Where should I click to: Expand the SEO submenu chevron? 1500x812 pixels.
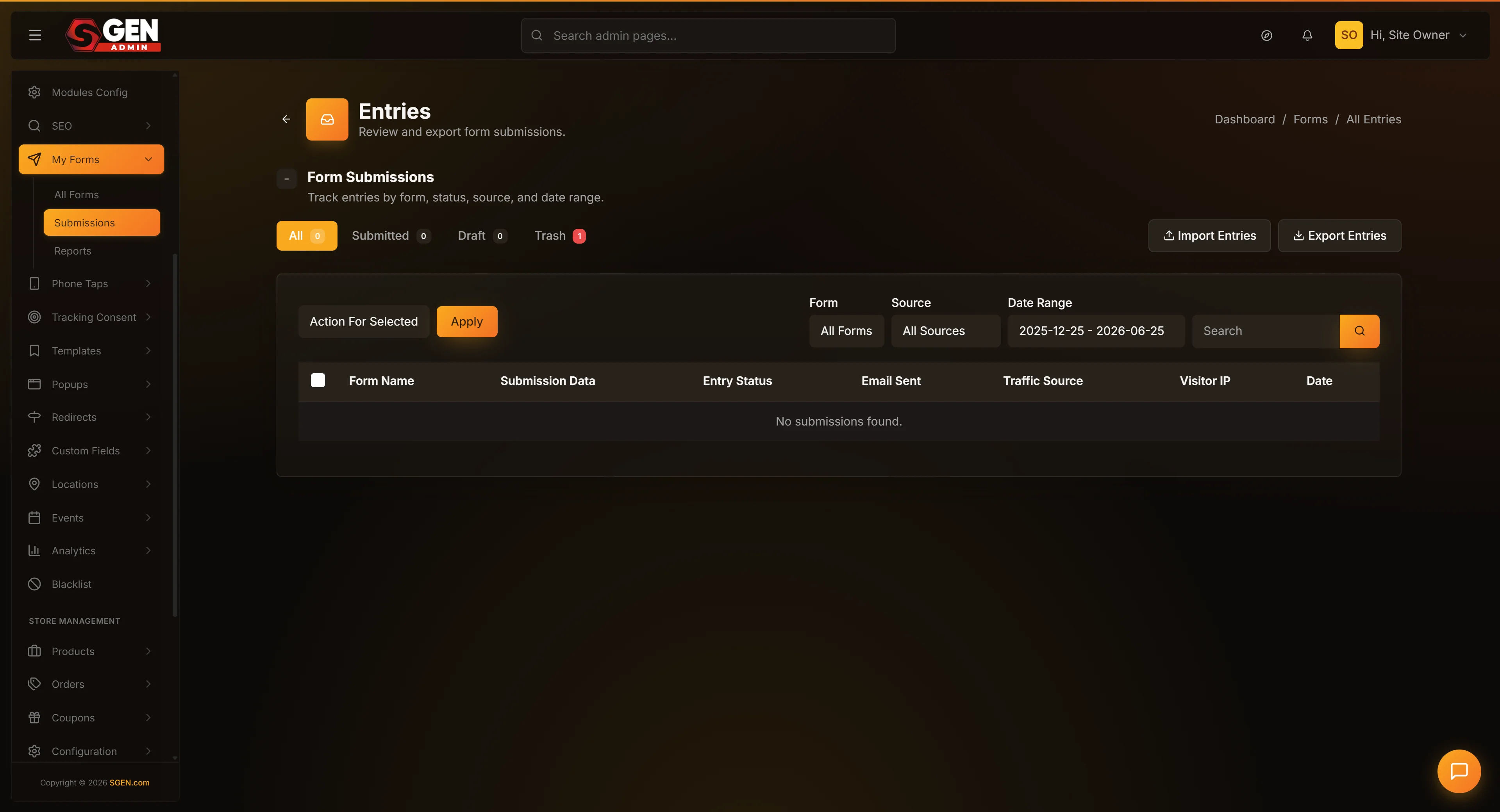pos(148,126)
